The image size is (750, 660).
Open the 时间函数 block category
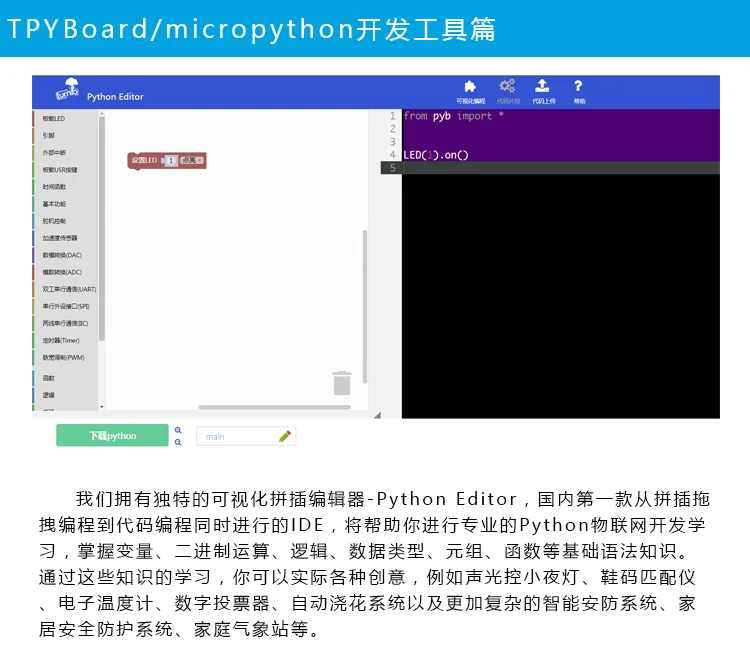pyautogui.click(x=54, y=187)
